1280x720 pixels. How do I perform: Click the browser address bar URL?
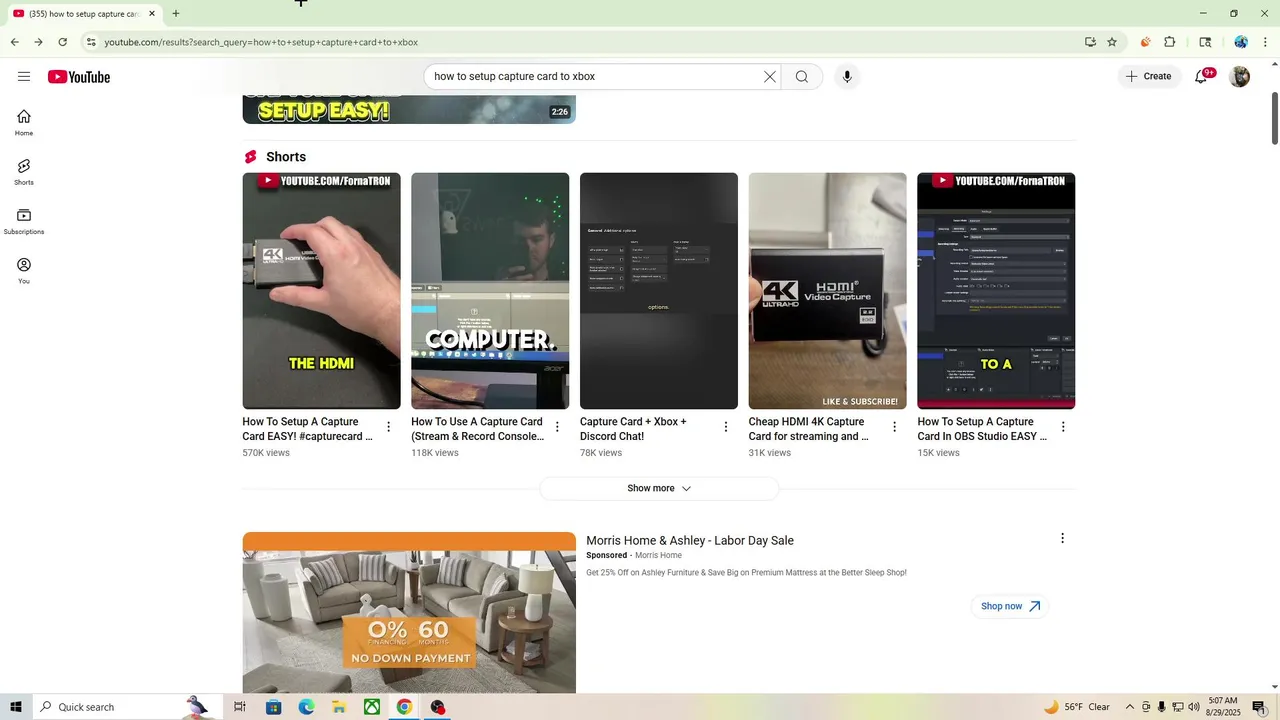point(261,42)
